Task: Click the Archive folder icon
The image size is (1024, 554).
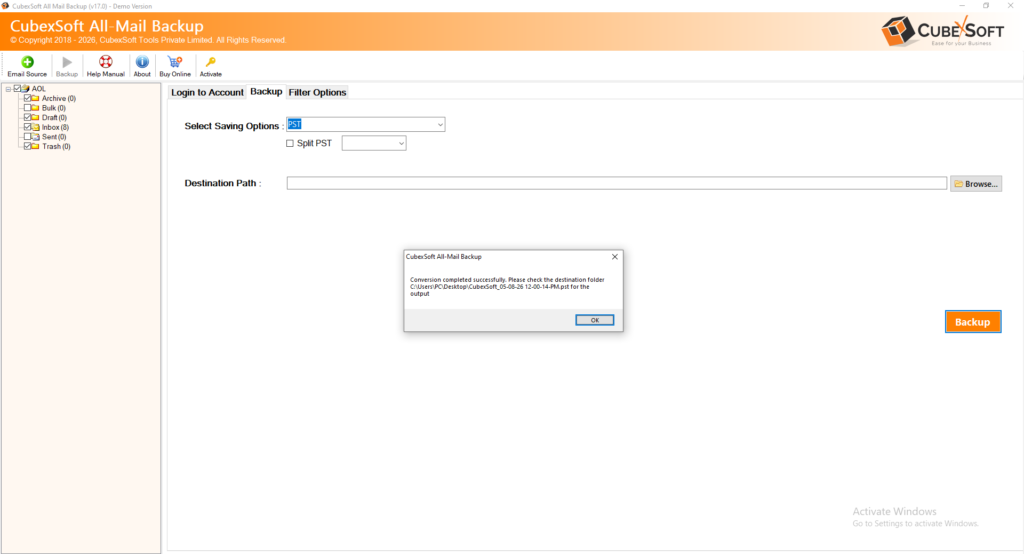Action: click(35, 98)
